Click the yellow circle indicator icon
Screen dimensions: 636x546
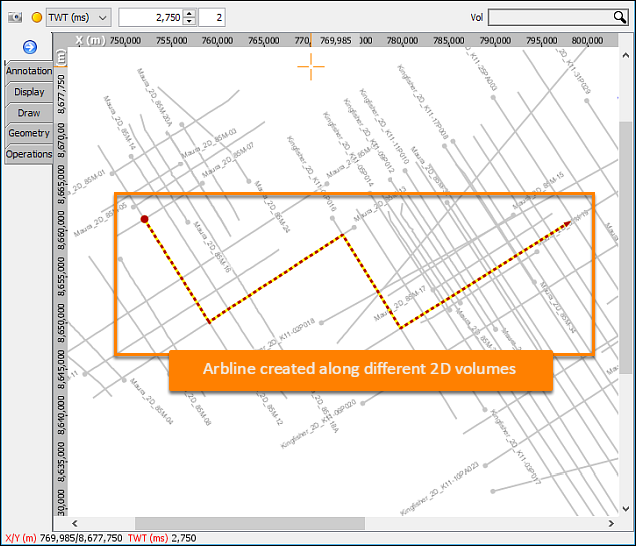coord(37,17)
